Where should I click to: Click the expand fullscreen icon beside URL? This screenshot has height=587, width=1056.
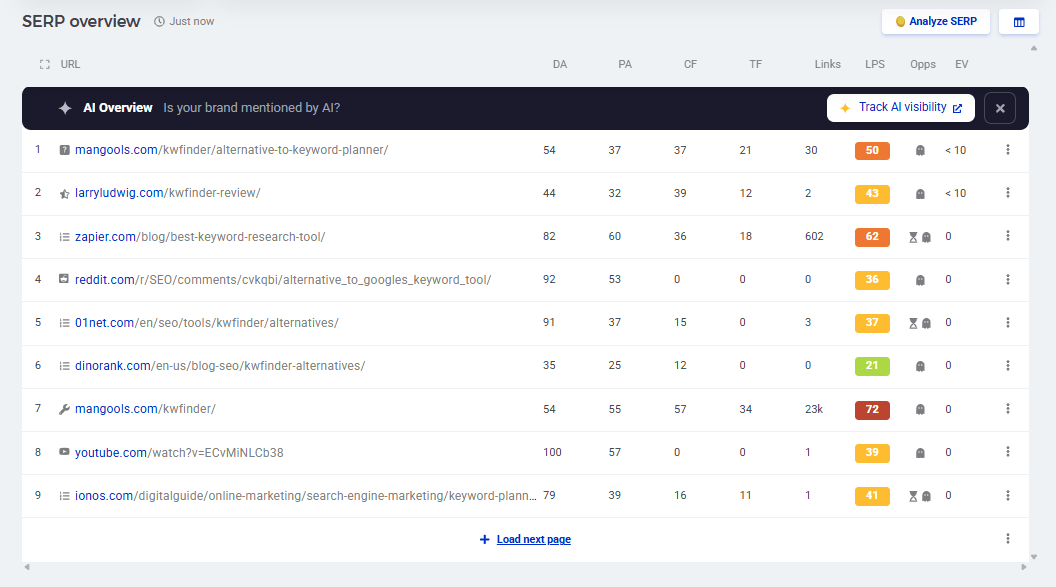(x=44, y=65)
